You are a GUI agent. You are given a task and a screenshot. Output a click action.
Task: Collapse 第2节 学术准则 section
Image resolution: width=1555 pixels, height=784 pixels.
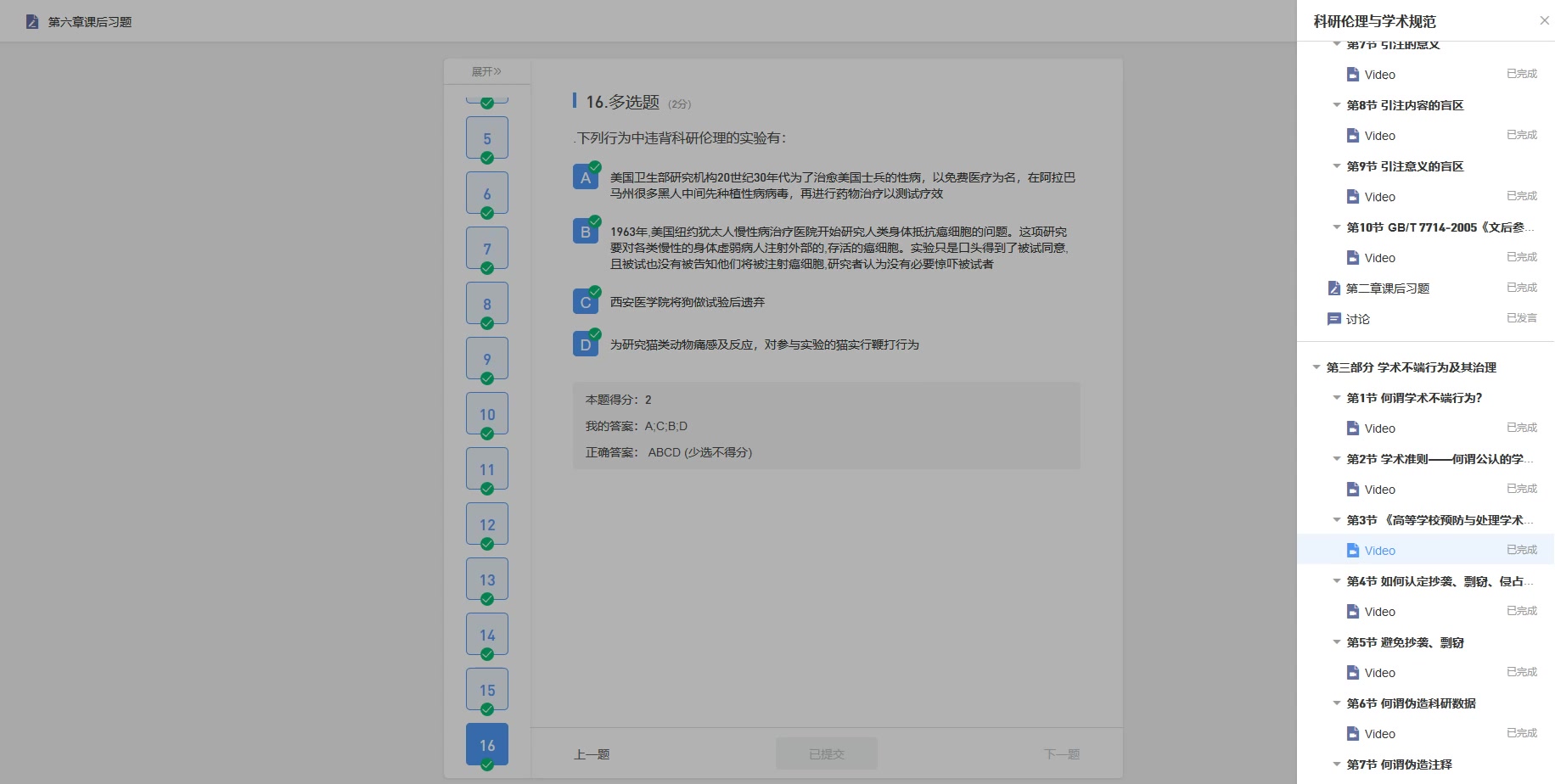(x=1337, y=459)
